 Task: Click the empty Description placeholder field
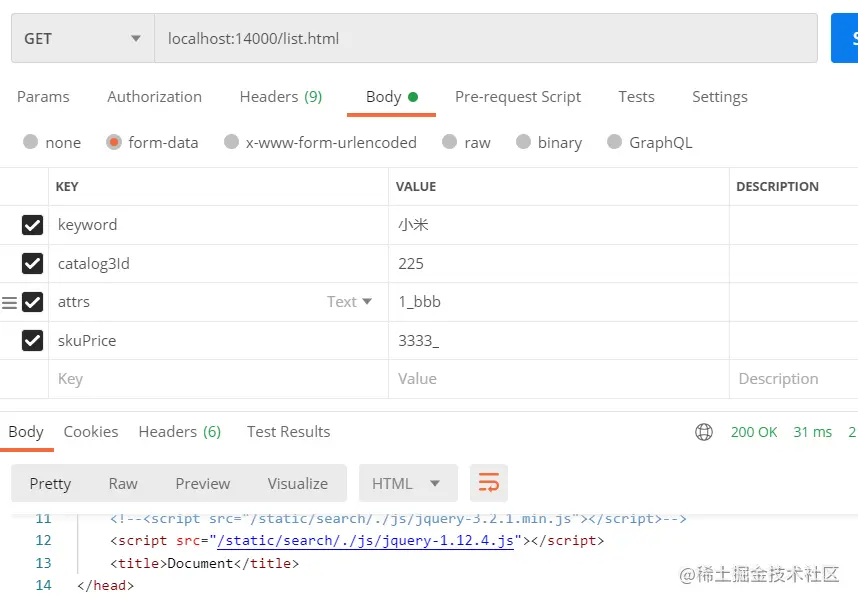coord(793,379)
